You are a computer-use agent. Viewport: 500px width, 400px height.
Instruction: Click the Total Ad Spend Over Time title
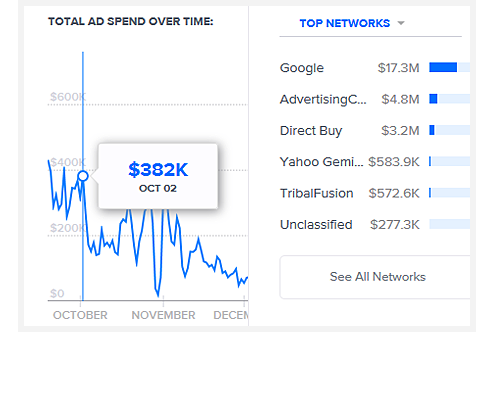pos(131,22)
